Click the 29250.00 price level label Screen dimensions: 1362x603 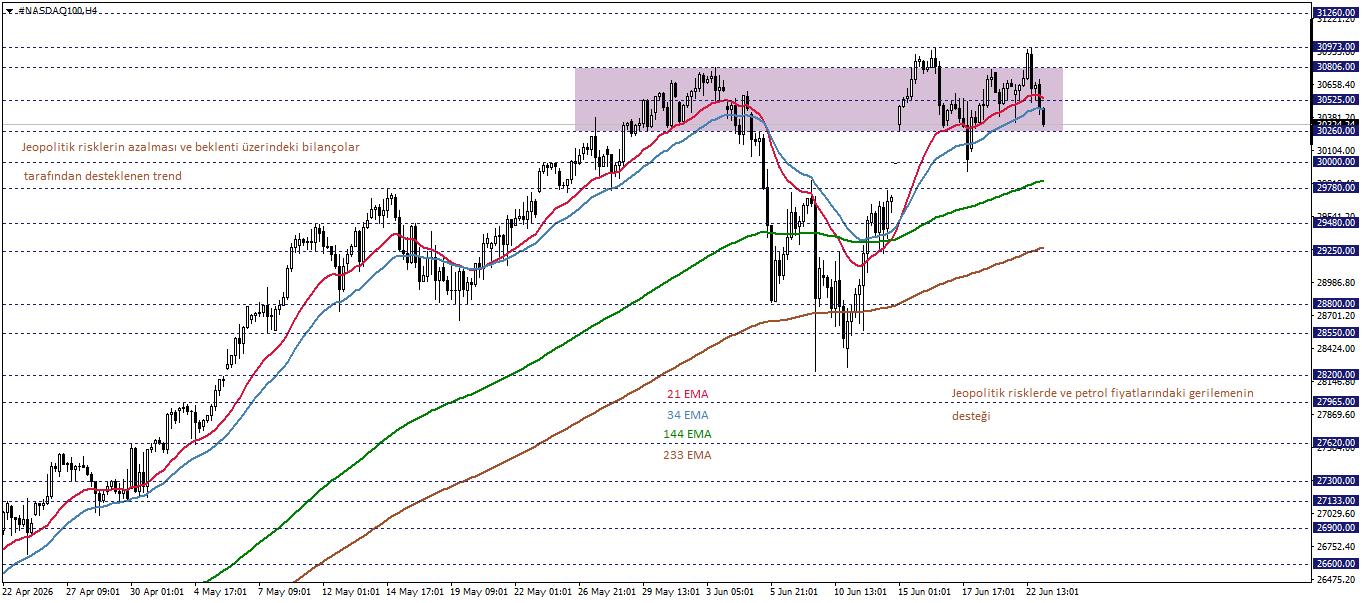click(1336, 251)
